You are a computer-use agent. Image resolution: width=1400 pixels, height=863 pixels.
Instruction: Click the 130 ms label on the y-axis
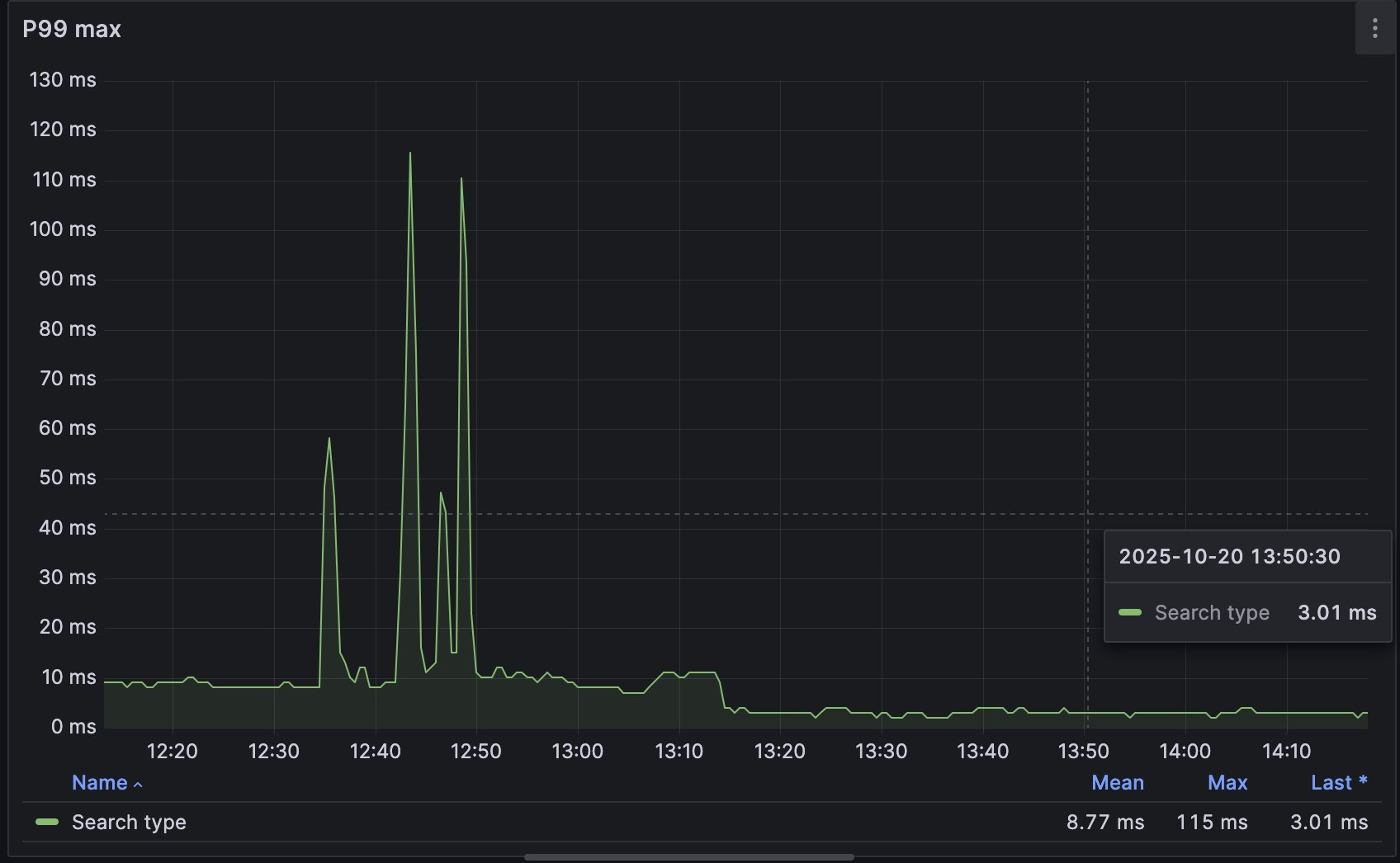(62, 80)
